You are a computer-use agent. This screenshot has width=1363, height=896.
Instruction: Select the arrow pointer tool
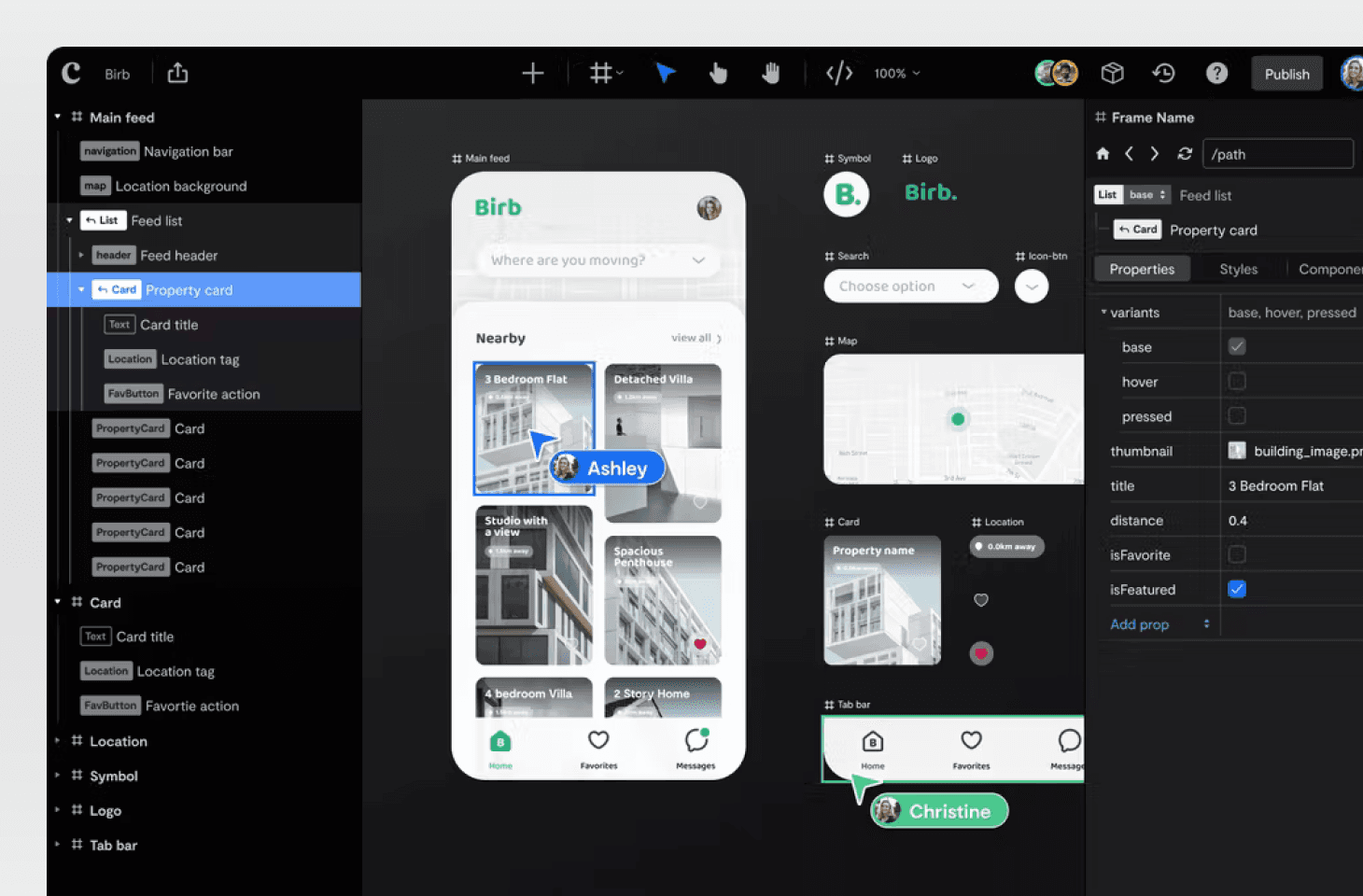(x=665, y=73)
